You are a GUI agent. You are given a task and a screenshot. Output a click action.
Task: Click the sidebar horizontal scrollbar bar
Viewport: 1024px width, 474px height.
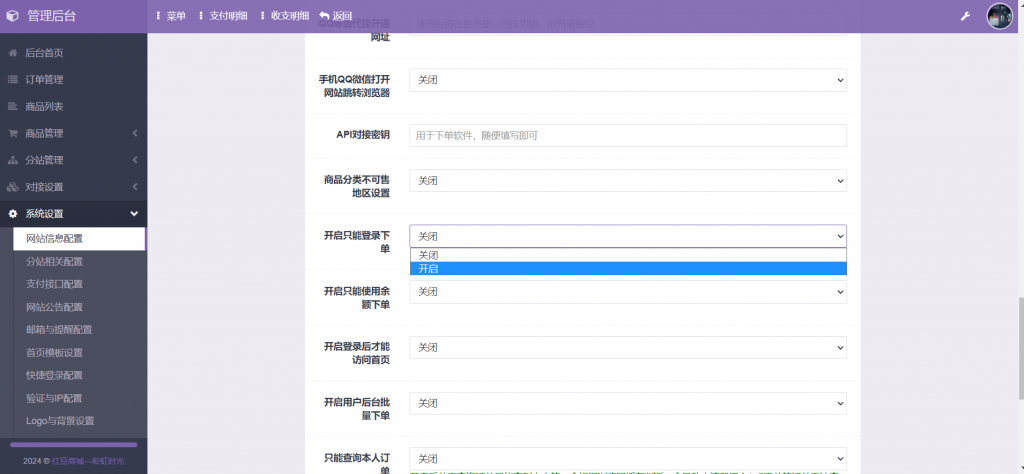click(x=73, y=445)
